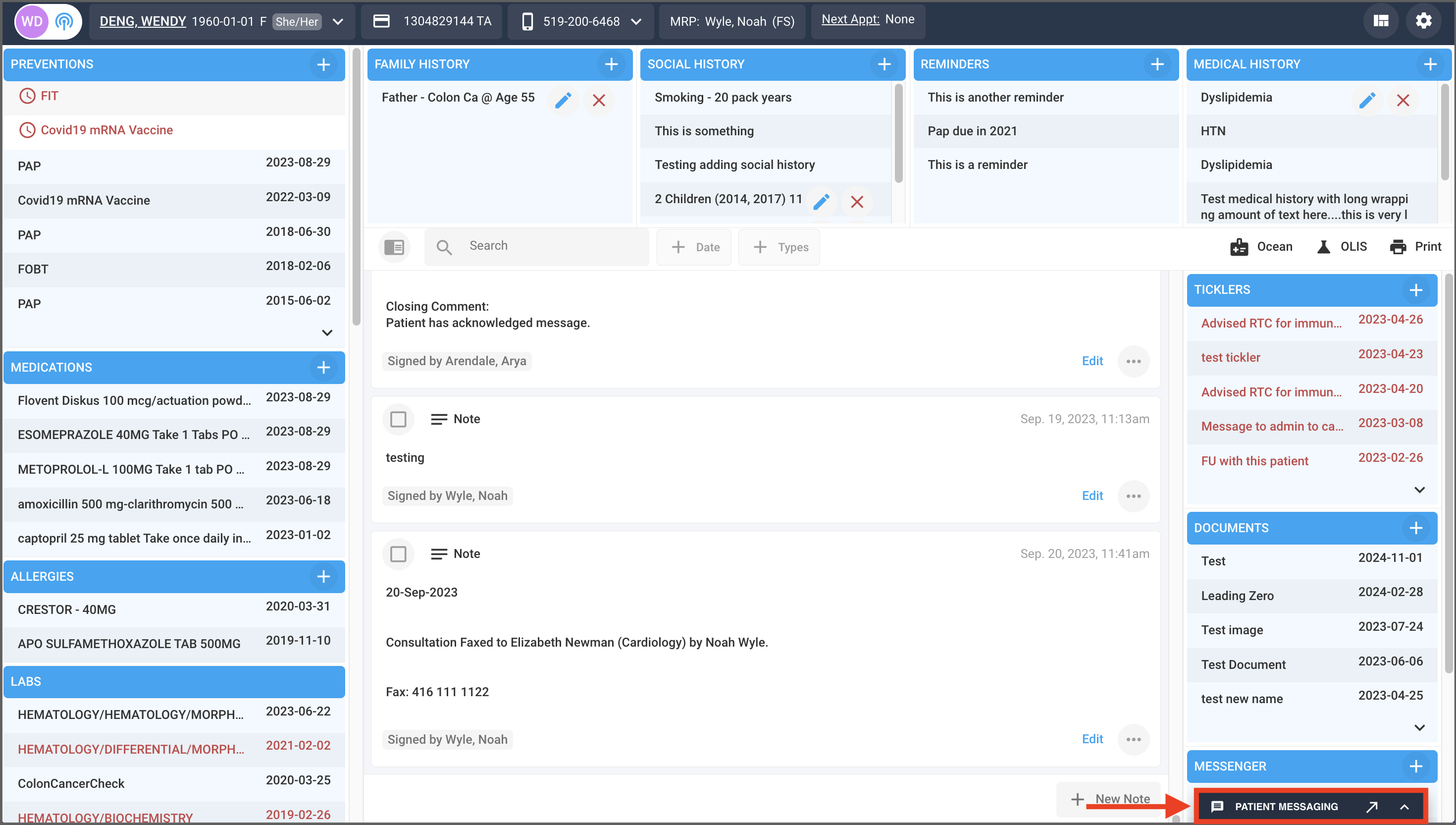1456x825 pixels.
Task: Expand the Documents list chevron
Action: point(1419,727)
